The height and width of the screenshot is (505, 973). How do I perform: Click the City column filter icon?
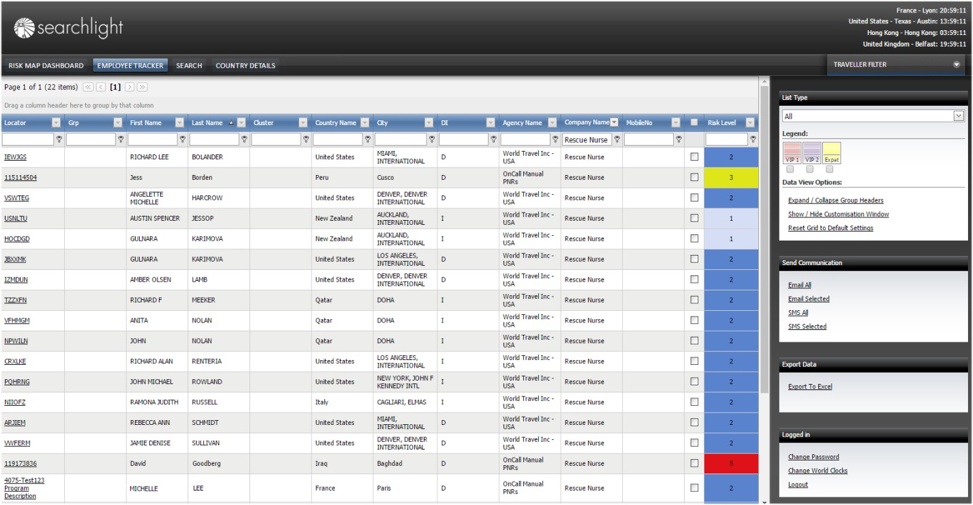pos(431,140)
